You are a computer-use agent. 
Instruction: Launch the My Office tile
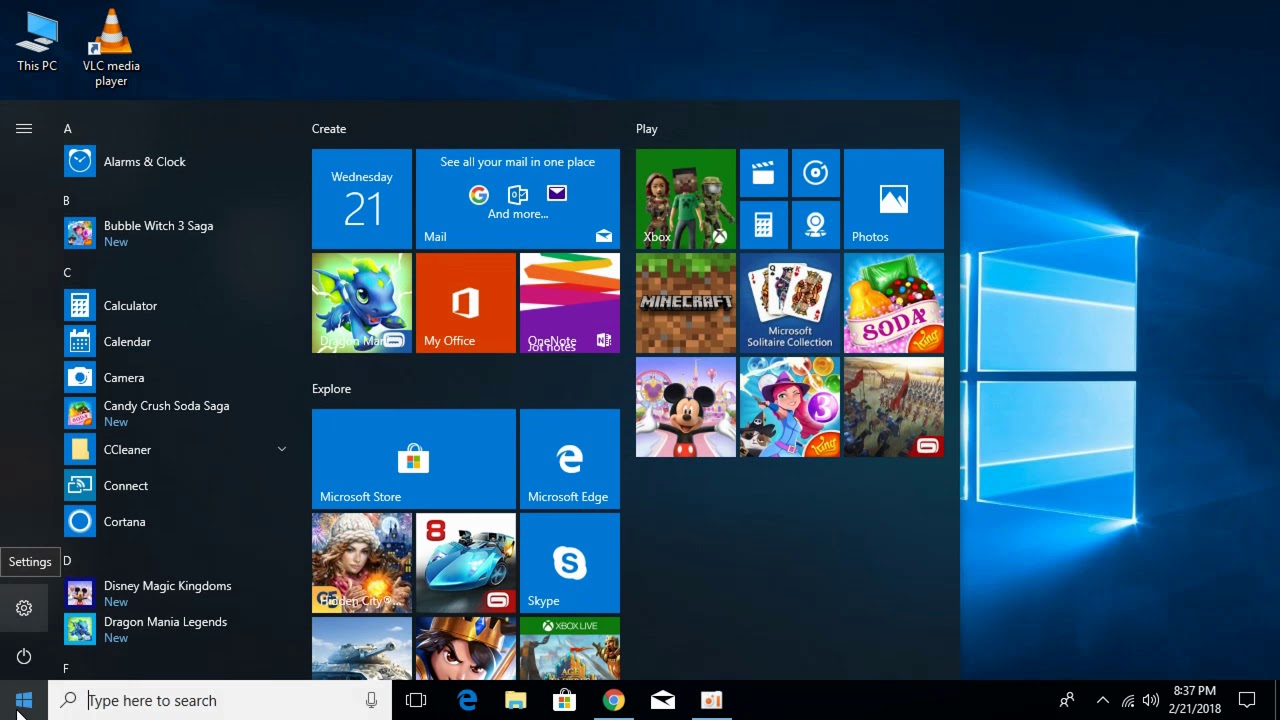(466, 303)
